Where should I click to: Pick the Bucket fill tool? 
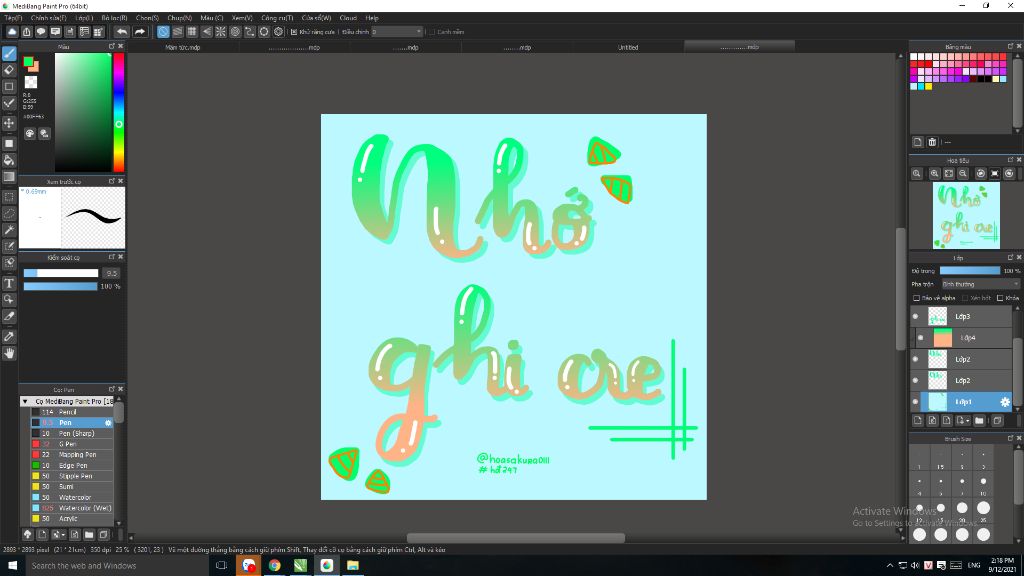(x=9, y=160)
